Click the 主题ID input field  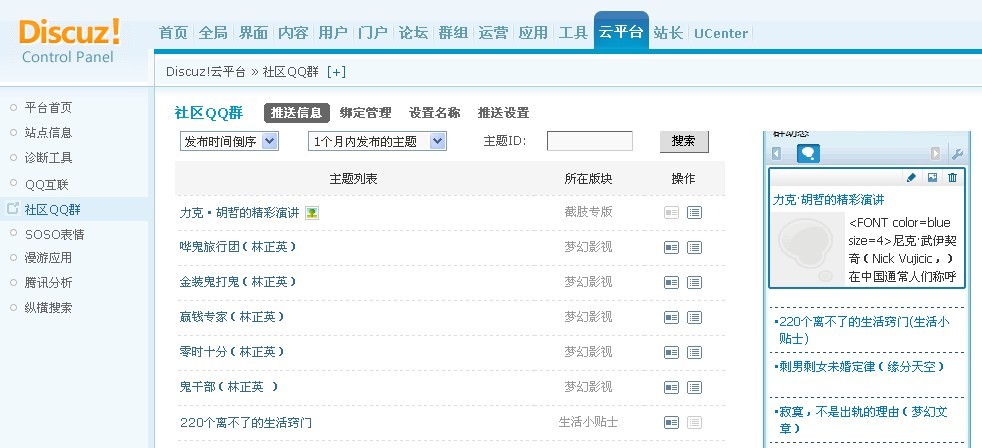[x=589, y=141]
